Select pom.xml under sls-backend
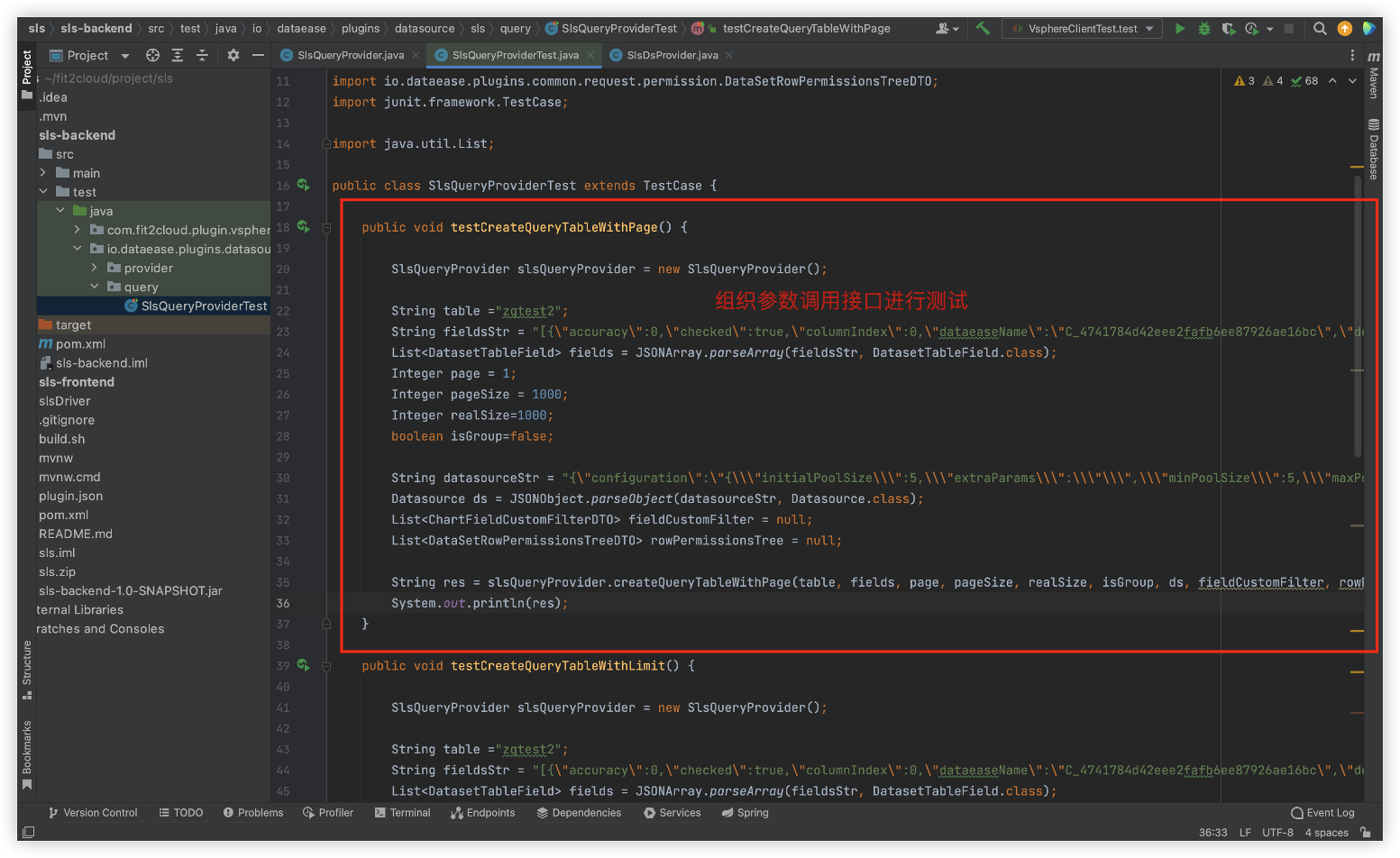Screen dimensions: 1400x858 click(80, 343)
